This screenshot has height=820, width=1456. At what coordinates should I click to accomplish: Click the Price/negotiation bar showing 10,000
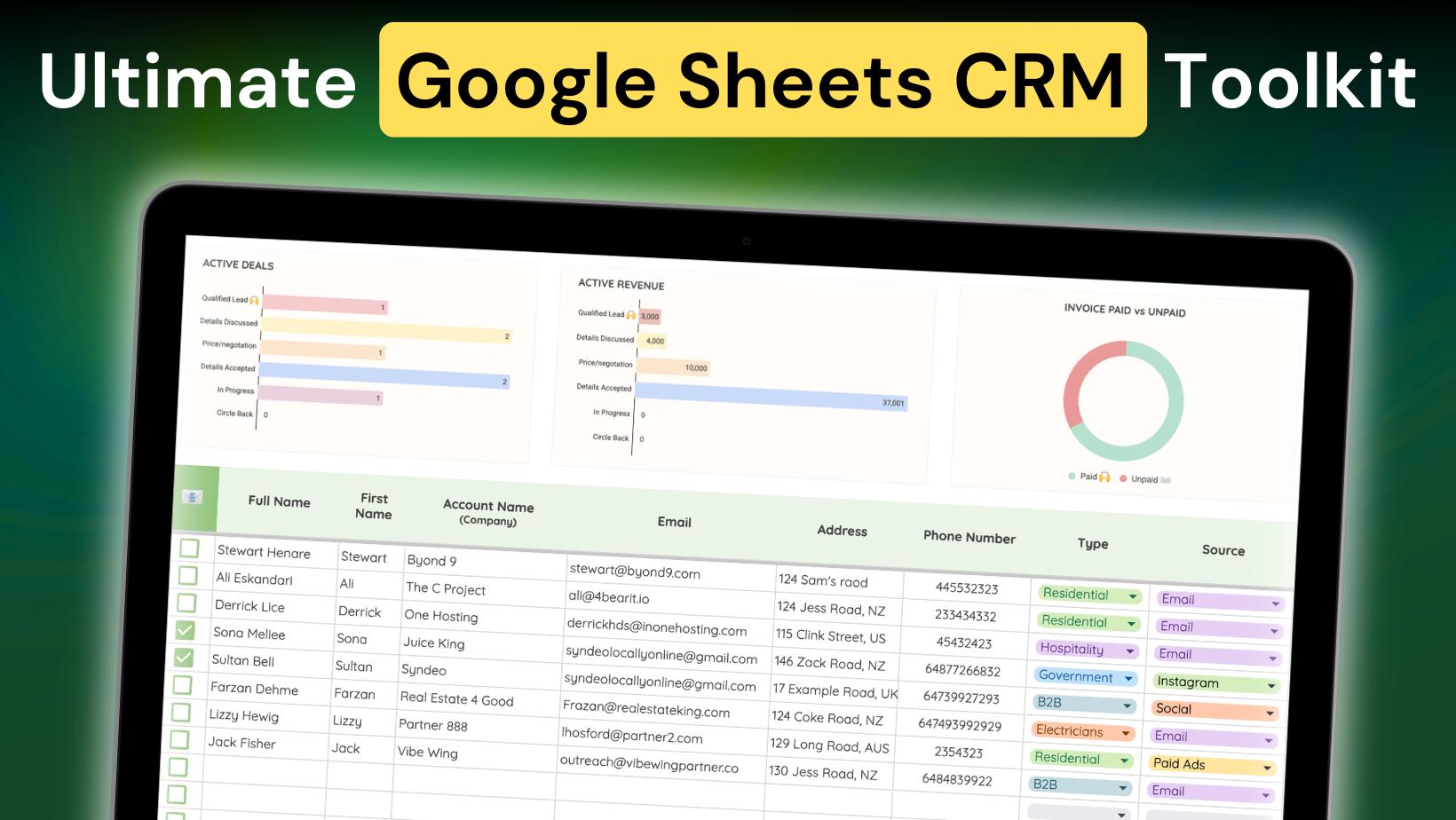[x=673, y=367]
